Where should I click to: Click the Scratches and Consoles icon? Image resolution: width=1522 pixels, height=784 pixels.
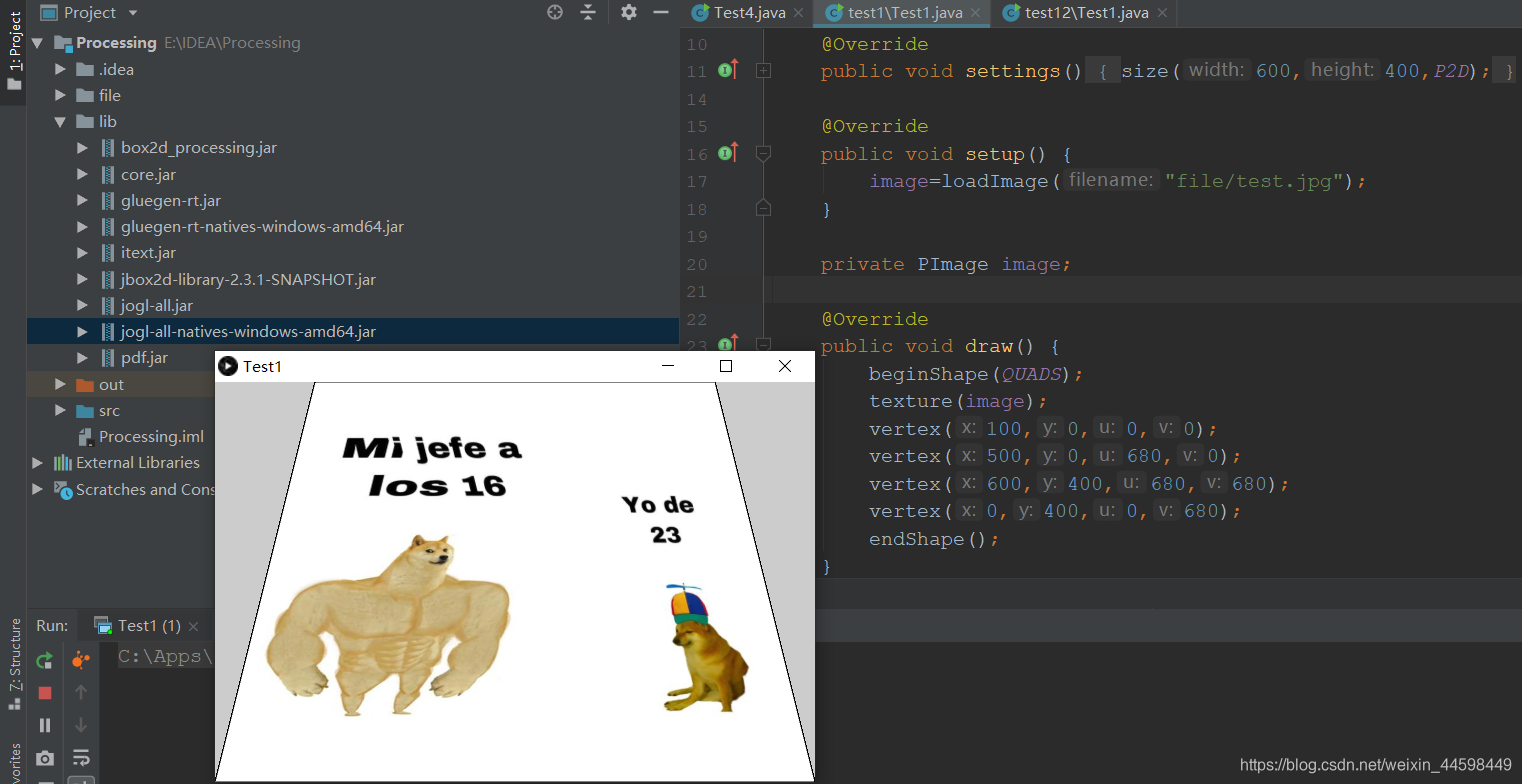click(62, 489)
